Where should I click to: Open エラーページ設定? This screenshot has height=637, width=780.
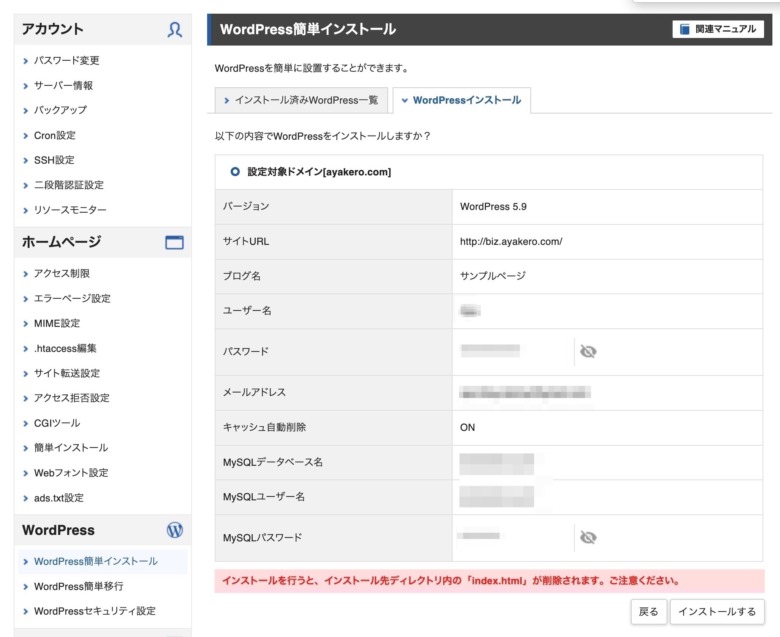[72, 298]
